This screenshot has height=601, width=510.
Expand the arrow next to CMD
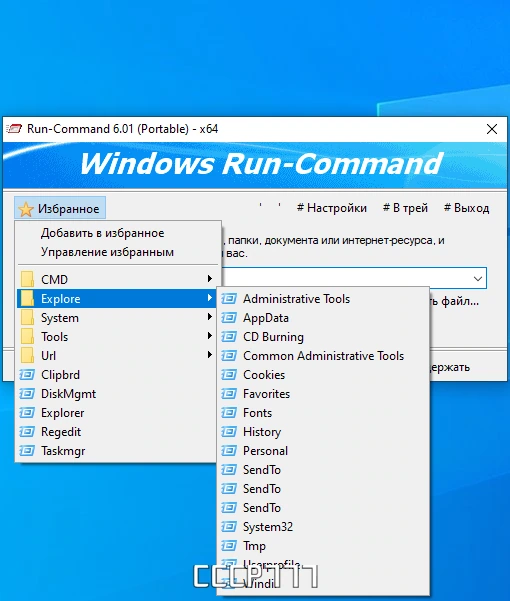209,279
